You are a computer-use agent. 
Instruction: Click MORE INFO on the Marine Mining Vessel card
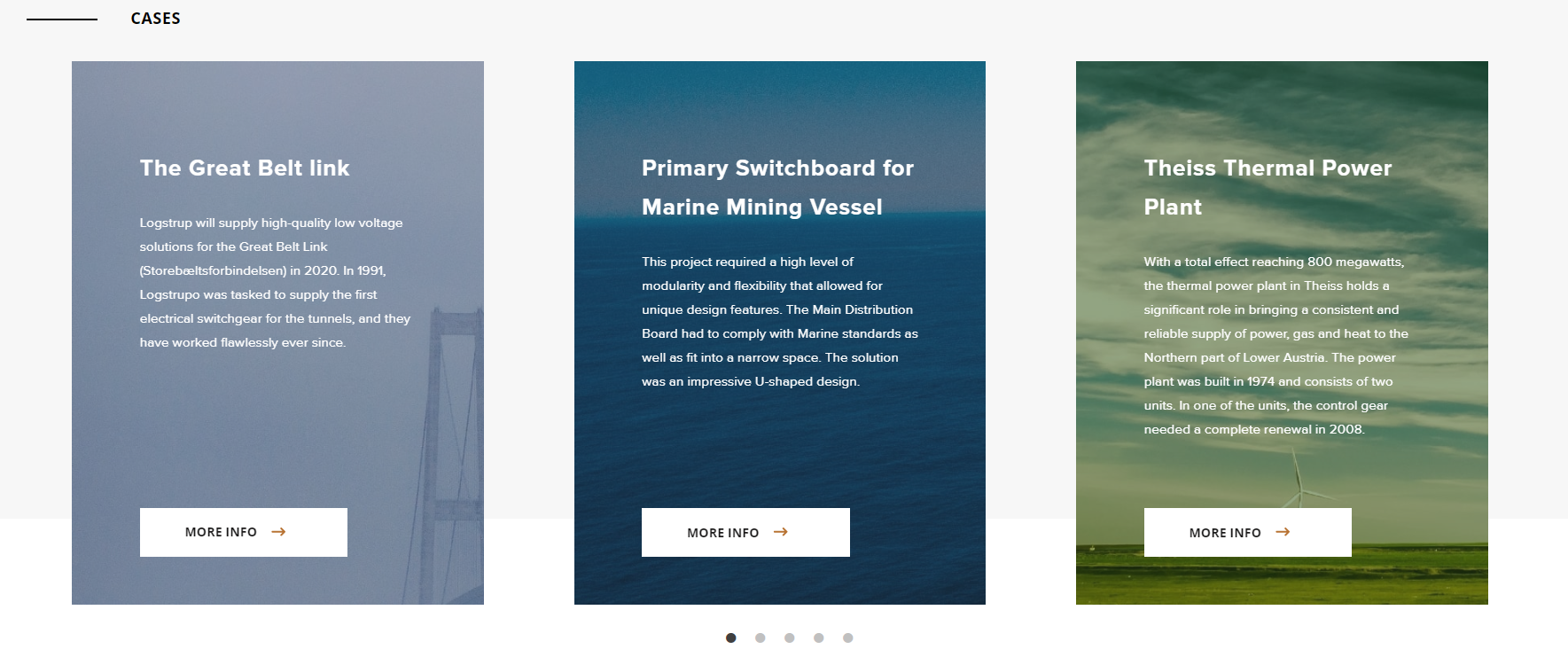point(745,531)
